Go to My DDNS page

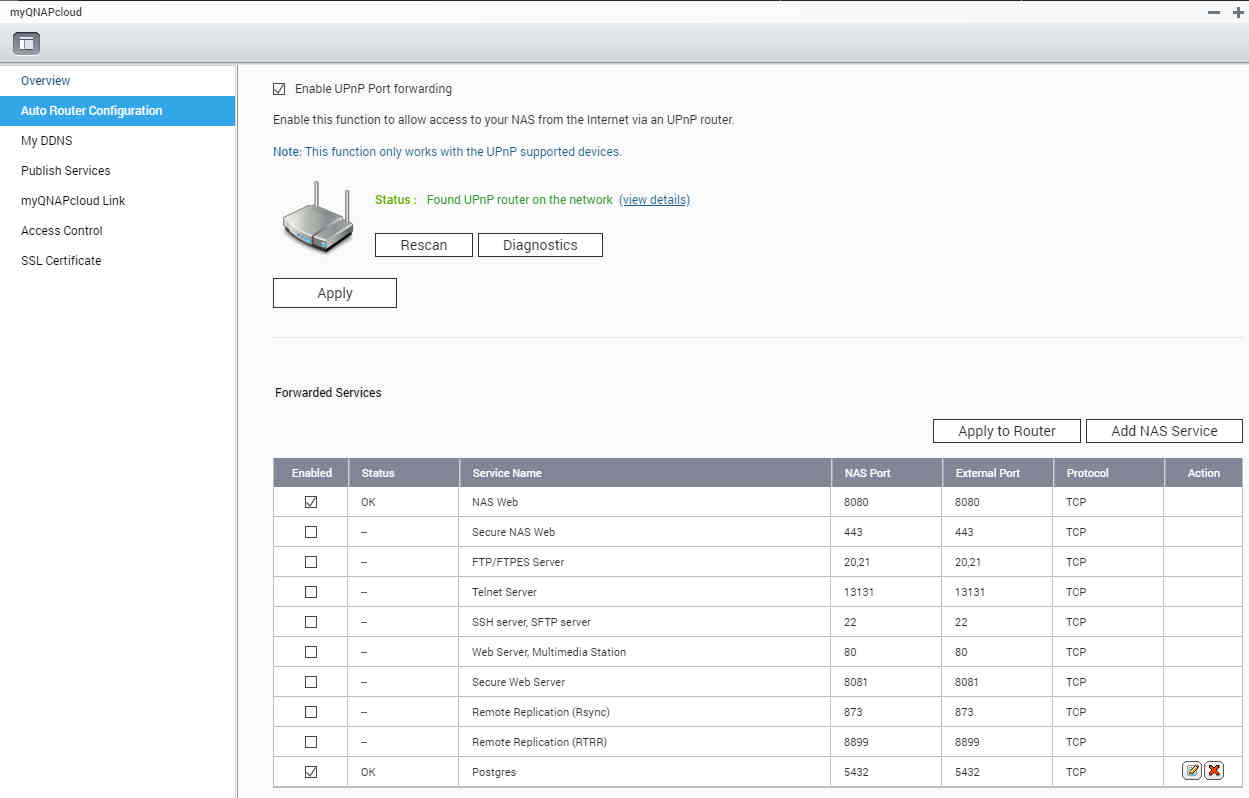47,141
